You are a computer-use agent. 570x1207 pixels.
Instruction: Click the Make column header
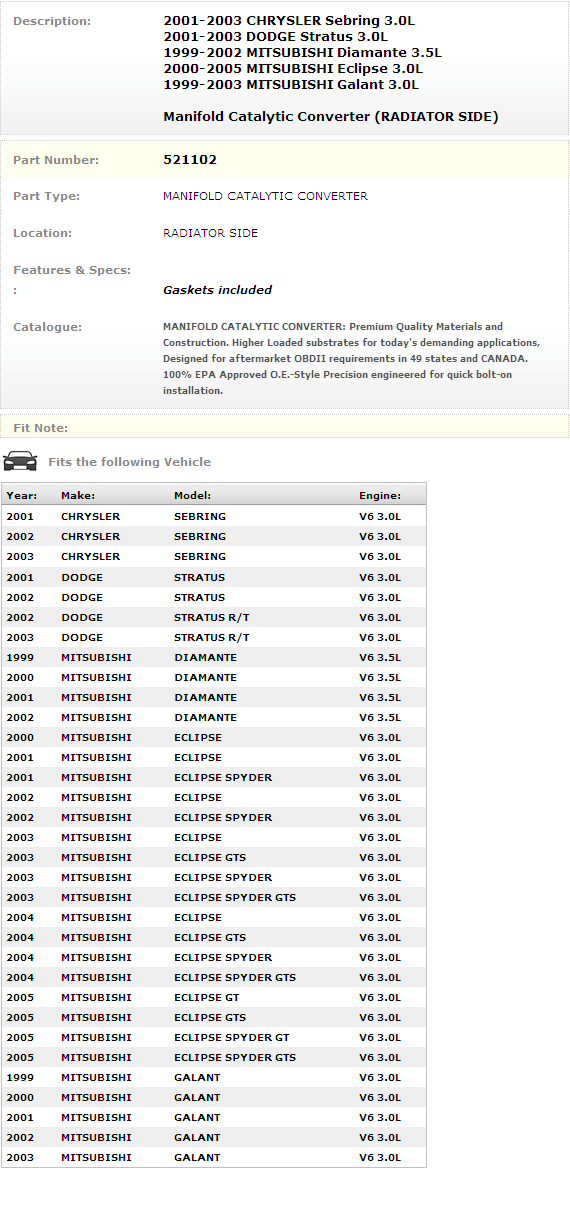[x=78, y=495]
